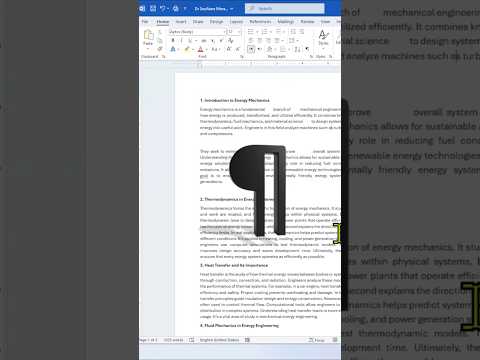Click the Paste clipboard icon
The width and height of the screenshot is (480, 360).
click(148, 34)
